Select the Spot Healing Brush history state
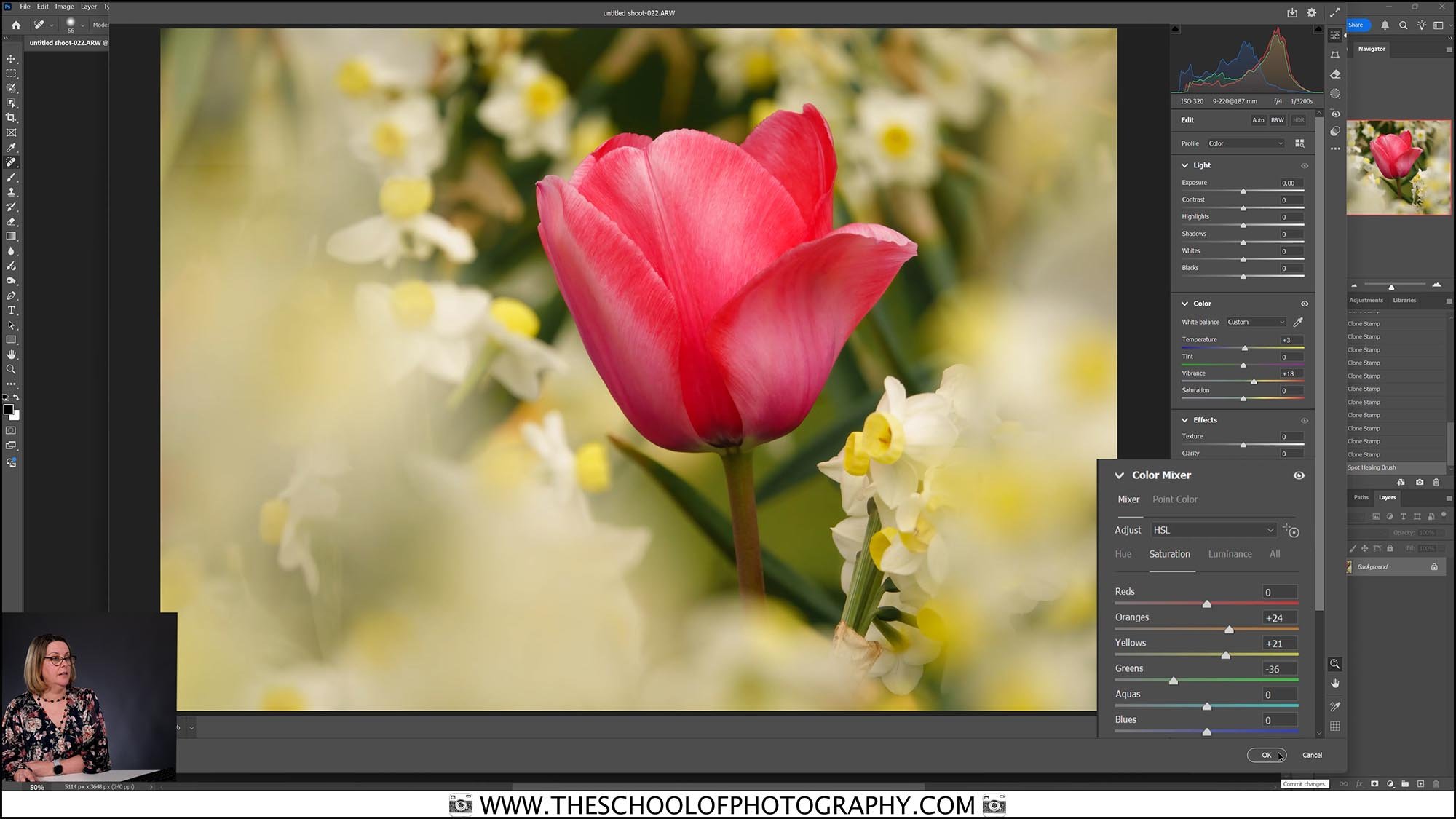The height and width of the screenshot is (819, 1456). pos(1373,467)
